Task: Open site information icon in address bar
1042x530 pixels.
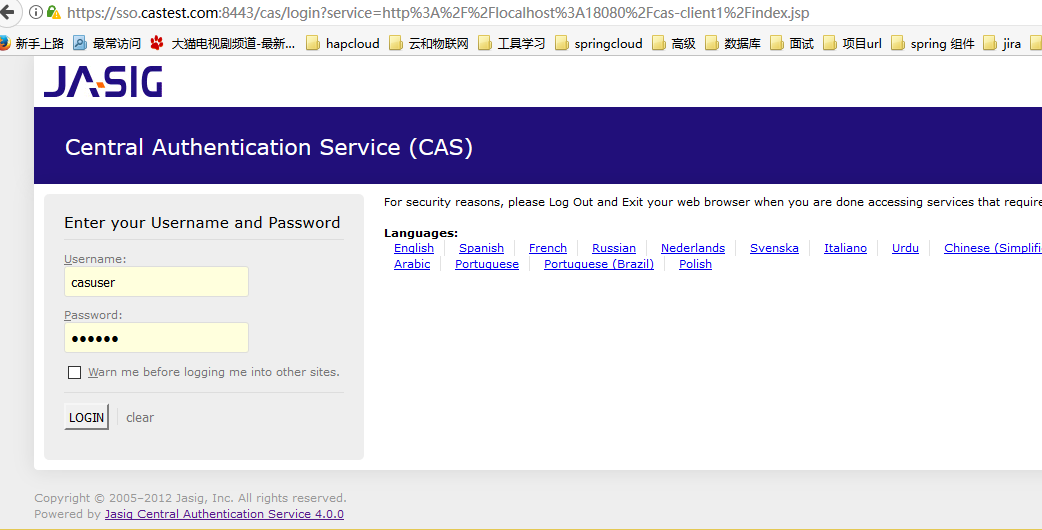Action: [x=36, y=12]
